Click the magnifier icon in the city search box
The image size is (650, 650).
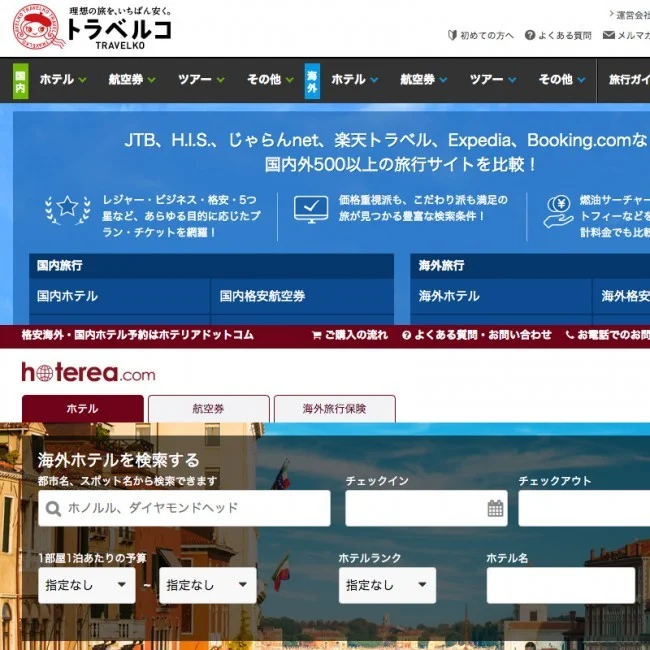pyautogui.click(x=52, y=508)
